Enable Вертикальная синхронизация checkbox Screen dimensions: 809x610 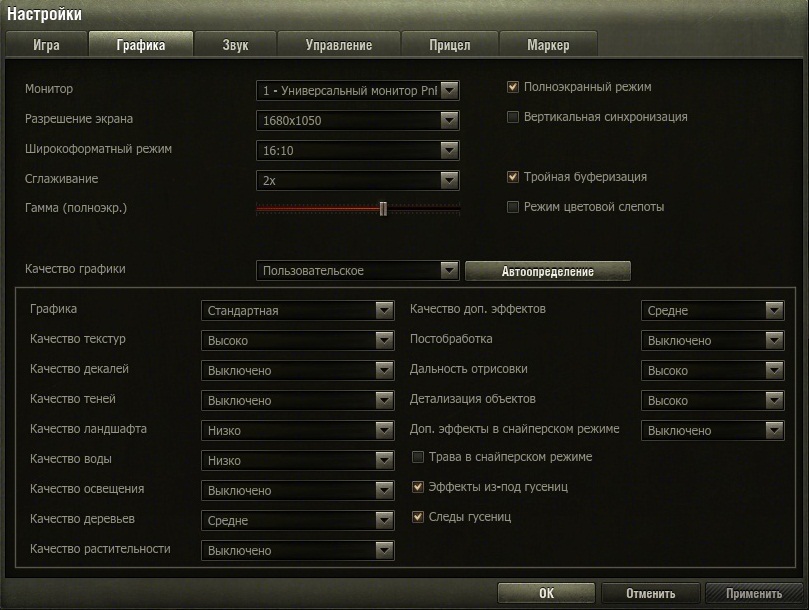coord(514,117)
